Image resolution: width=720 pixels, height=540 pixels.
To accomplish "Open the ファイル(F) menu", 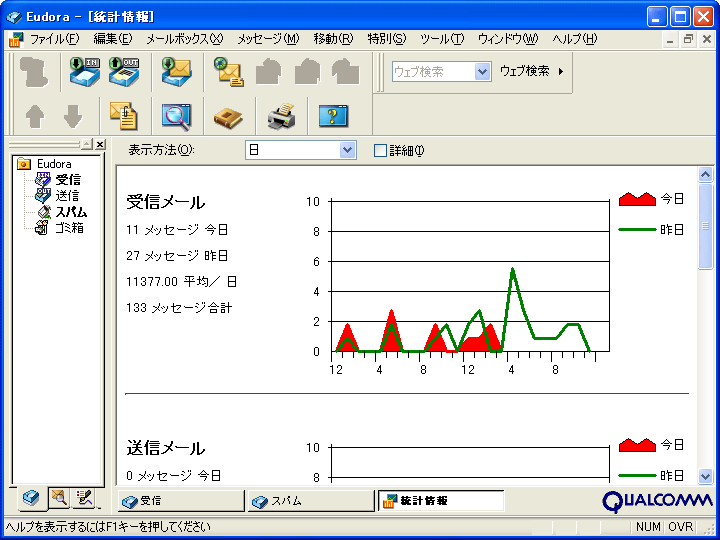I will tap(55, 39).
